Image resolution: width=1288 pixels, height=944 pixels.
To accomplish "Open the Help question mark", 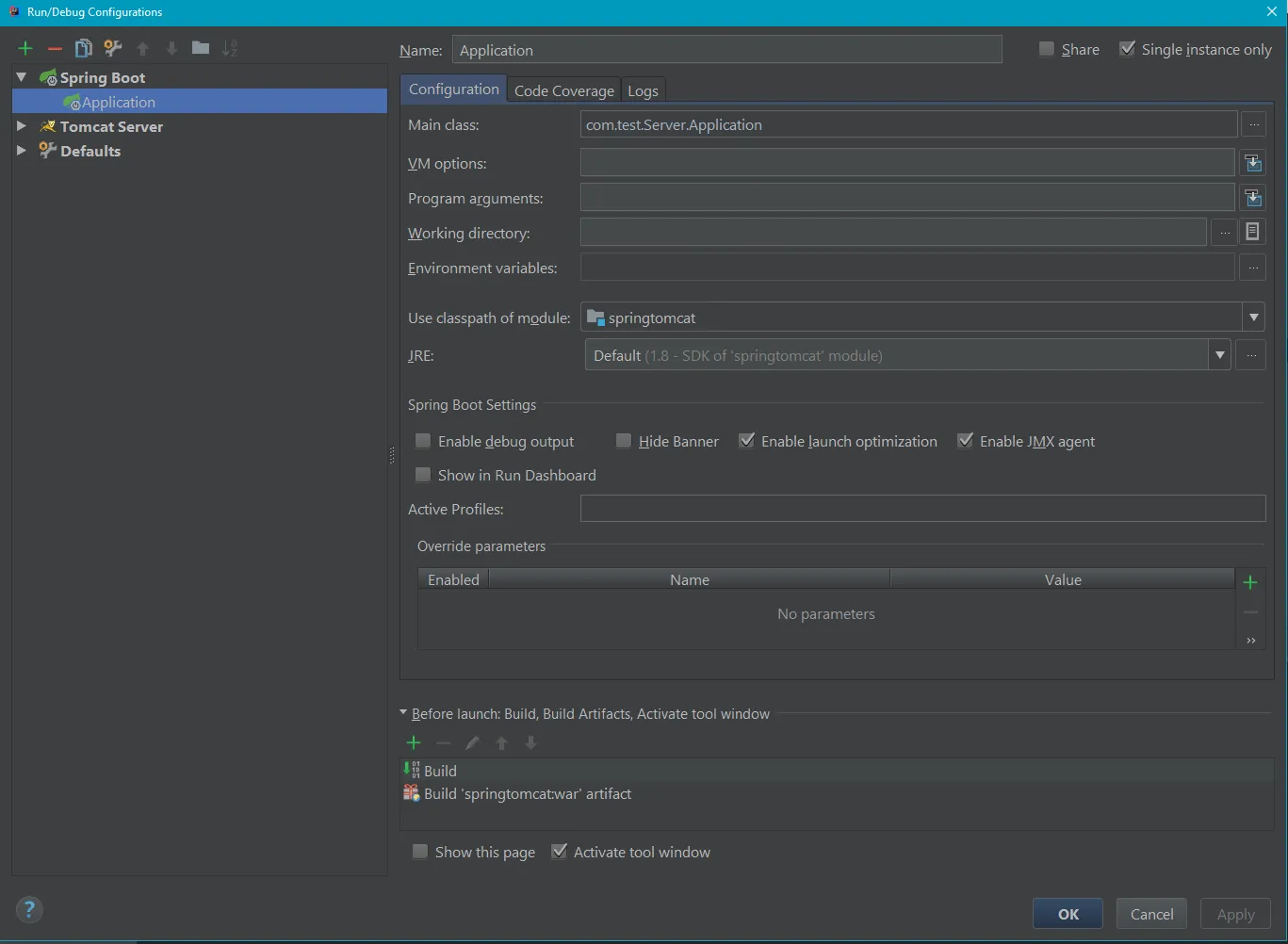I will pyautogui.click(x=29, y=909).
